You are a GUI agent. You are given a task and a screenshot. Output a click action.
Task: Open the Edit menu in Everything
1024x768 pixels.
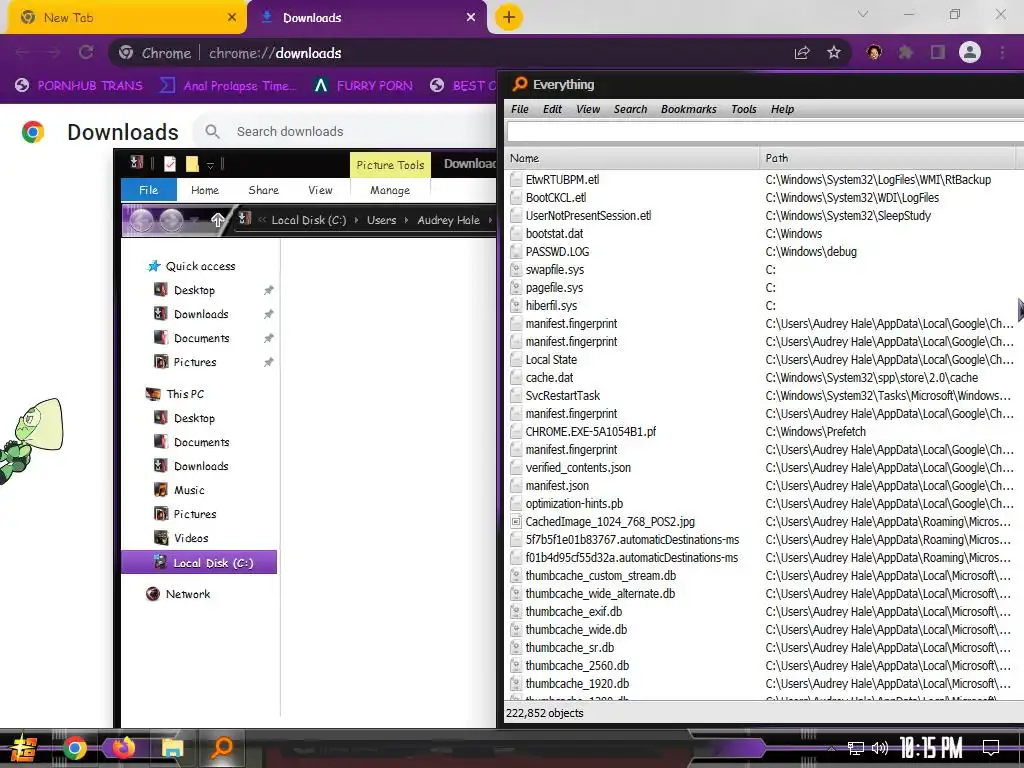552,109
